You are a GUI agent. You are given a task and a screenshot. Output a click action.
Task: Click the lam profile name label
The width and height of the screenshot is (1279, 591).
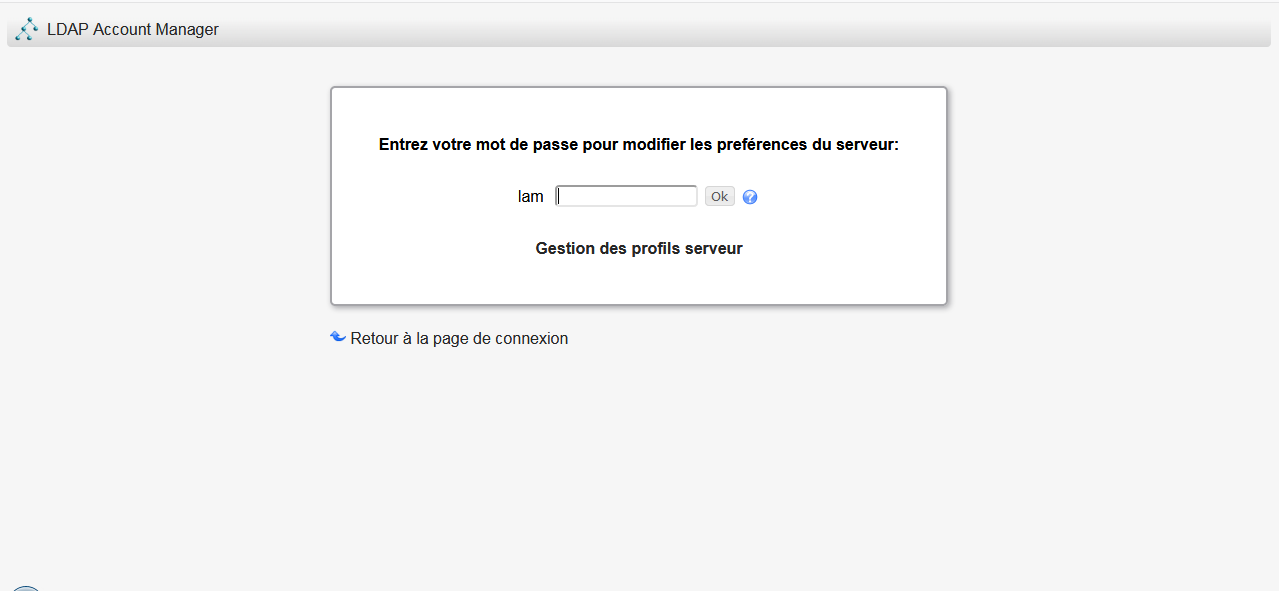click(530, 197)
